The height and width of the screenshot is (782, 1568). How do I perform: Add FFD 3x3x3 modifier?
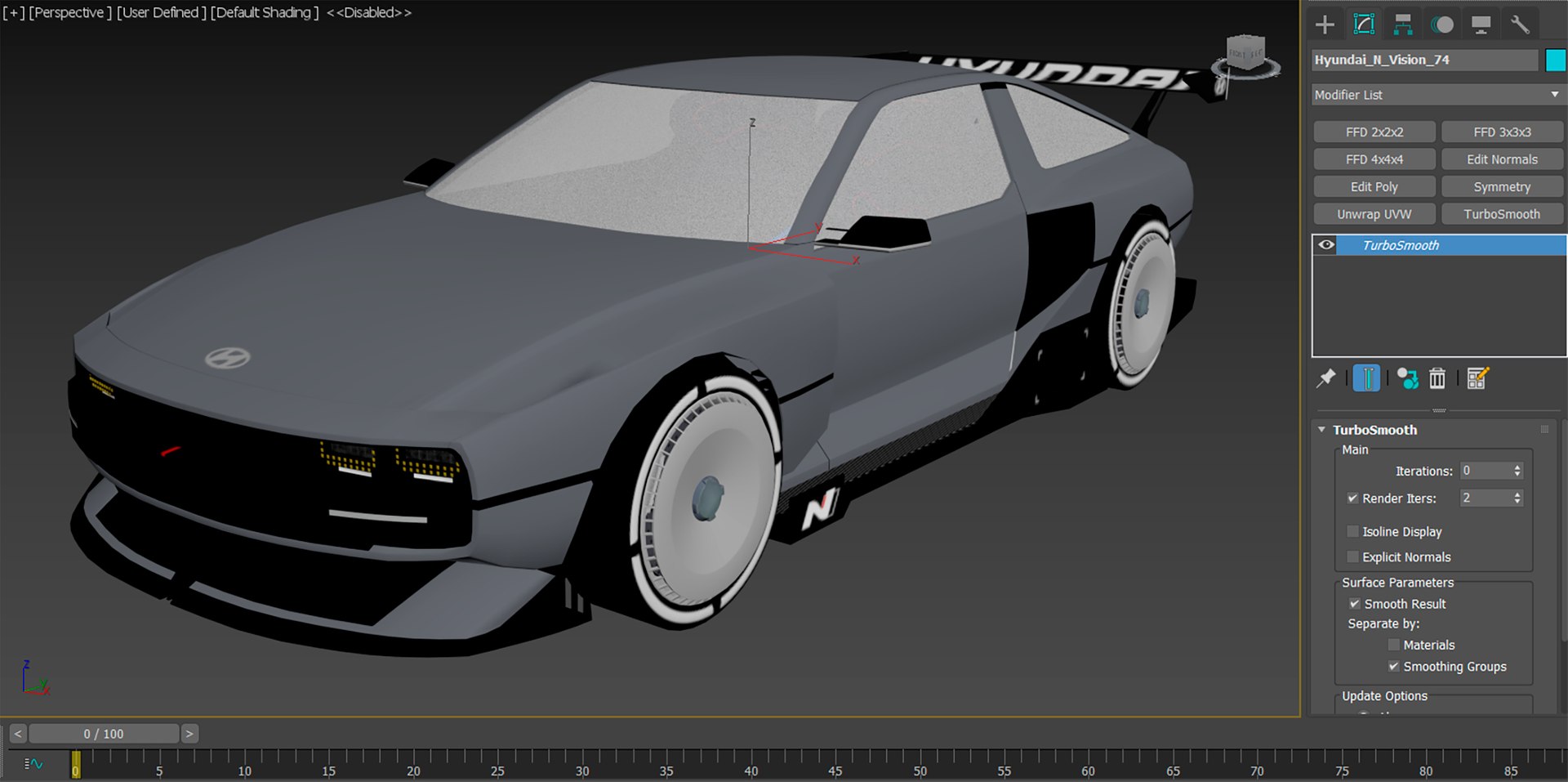click(x=1502, y=132)
